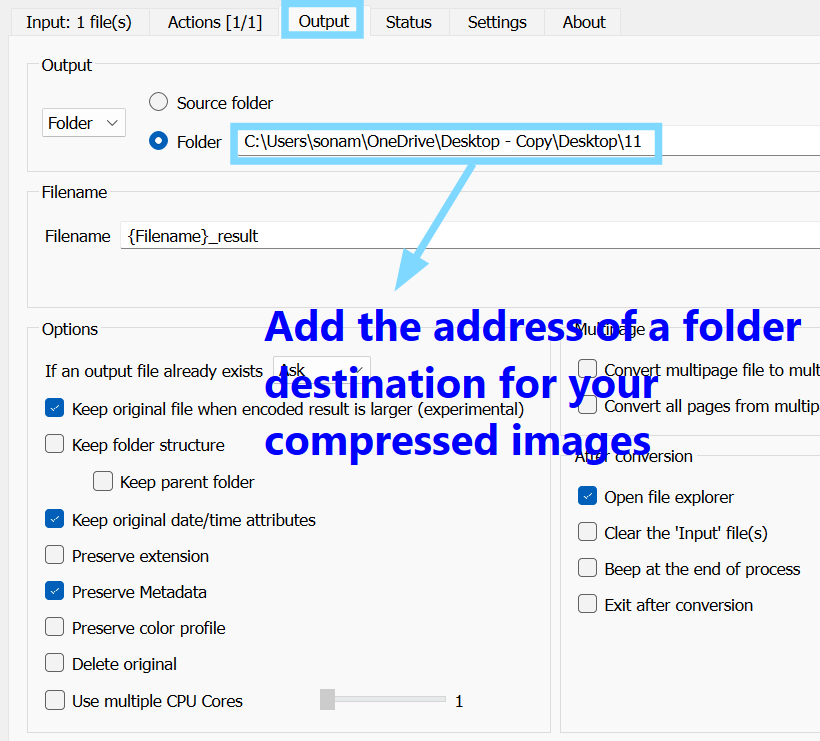Open the Input: 1 file(s) tab
The width and height of the screenshot is (820, 741).
[79, 22]
